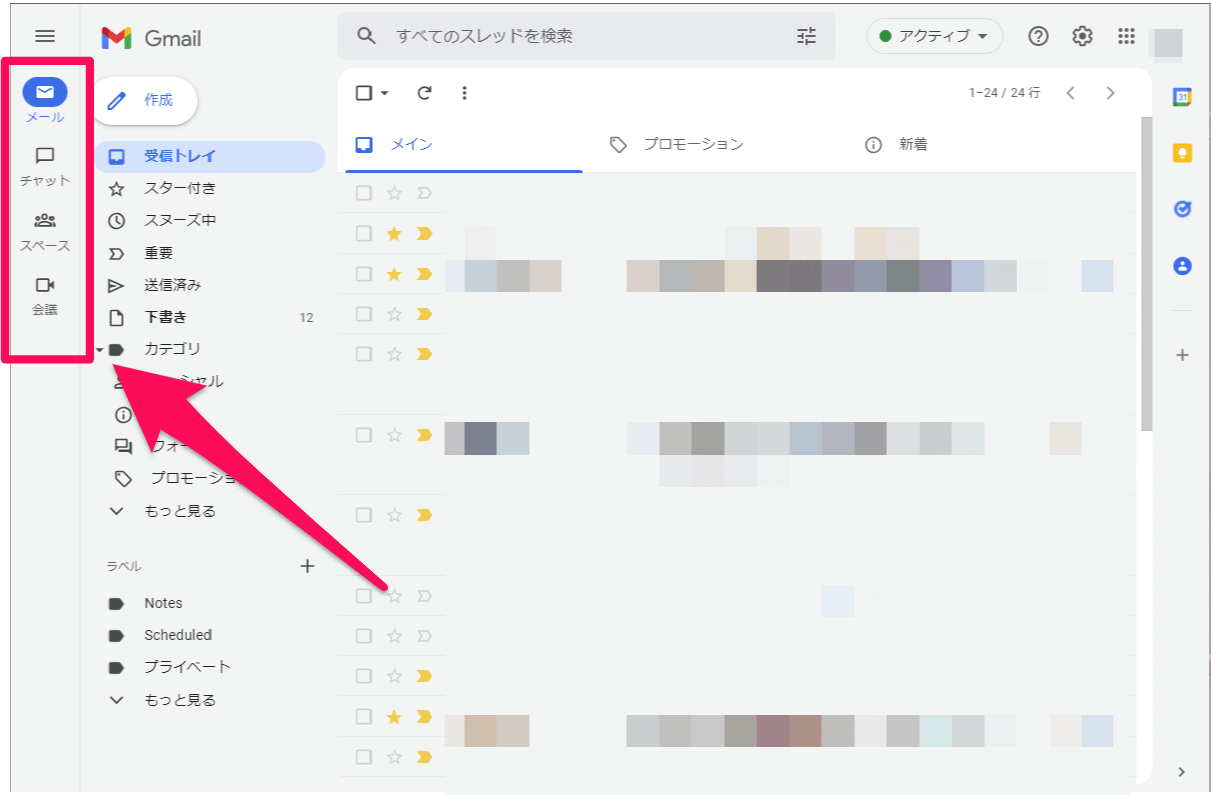Screen dimensions: 1211x795
Task: Open the three-dot more options menu
Action: point(464,93)
